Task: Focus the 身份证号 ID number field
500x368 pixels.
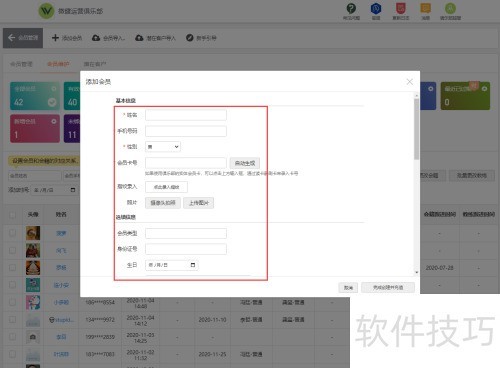Action: click(186, 249)
